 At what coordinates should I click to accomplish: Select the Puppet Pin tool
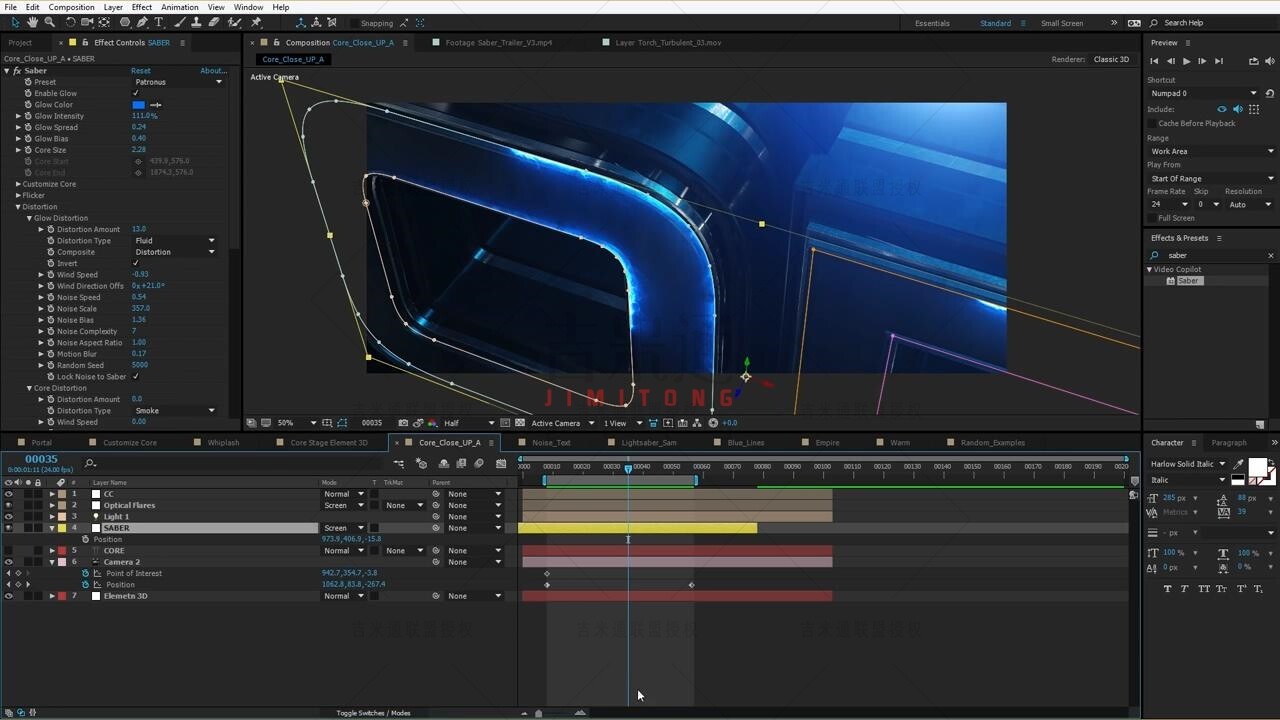click(256, 22)
